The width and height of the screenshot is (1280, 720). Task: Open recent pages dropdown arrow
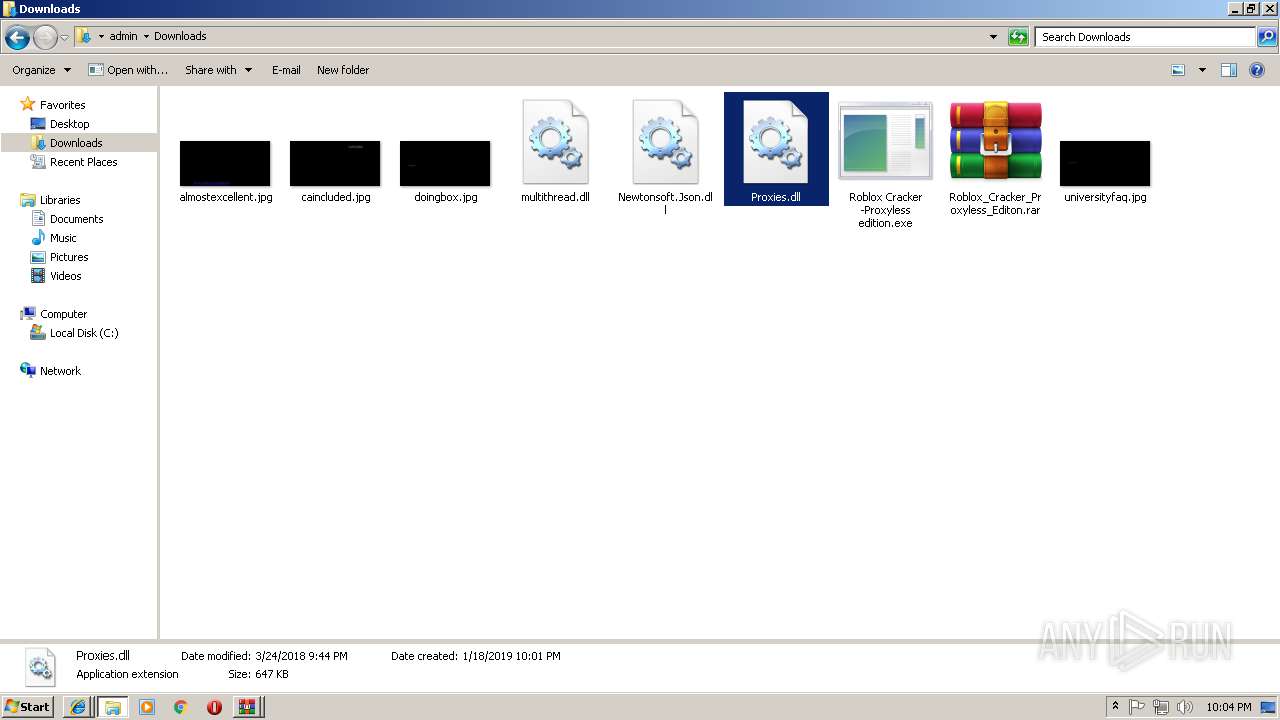pos(64,38)
